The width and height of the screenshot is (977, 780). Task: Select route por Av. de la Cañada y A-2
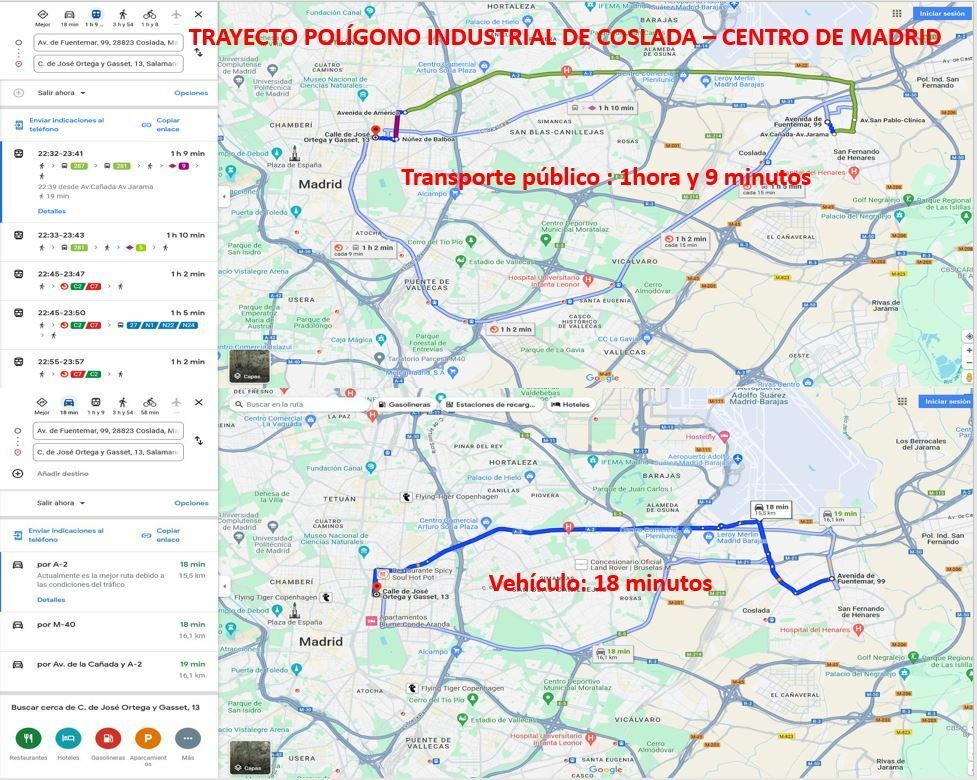[x=109, y=670]
